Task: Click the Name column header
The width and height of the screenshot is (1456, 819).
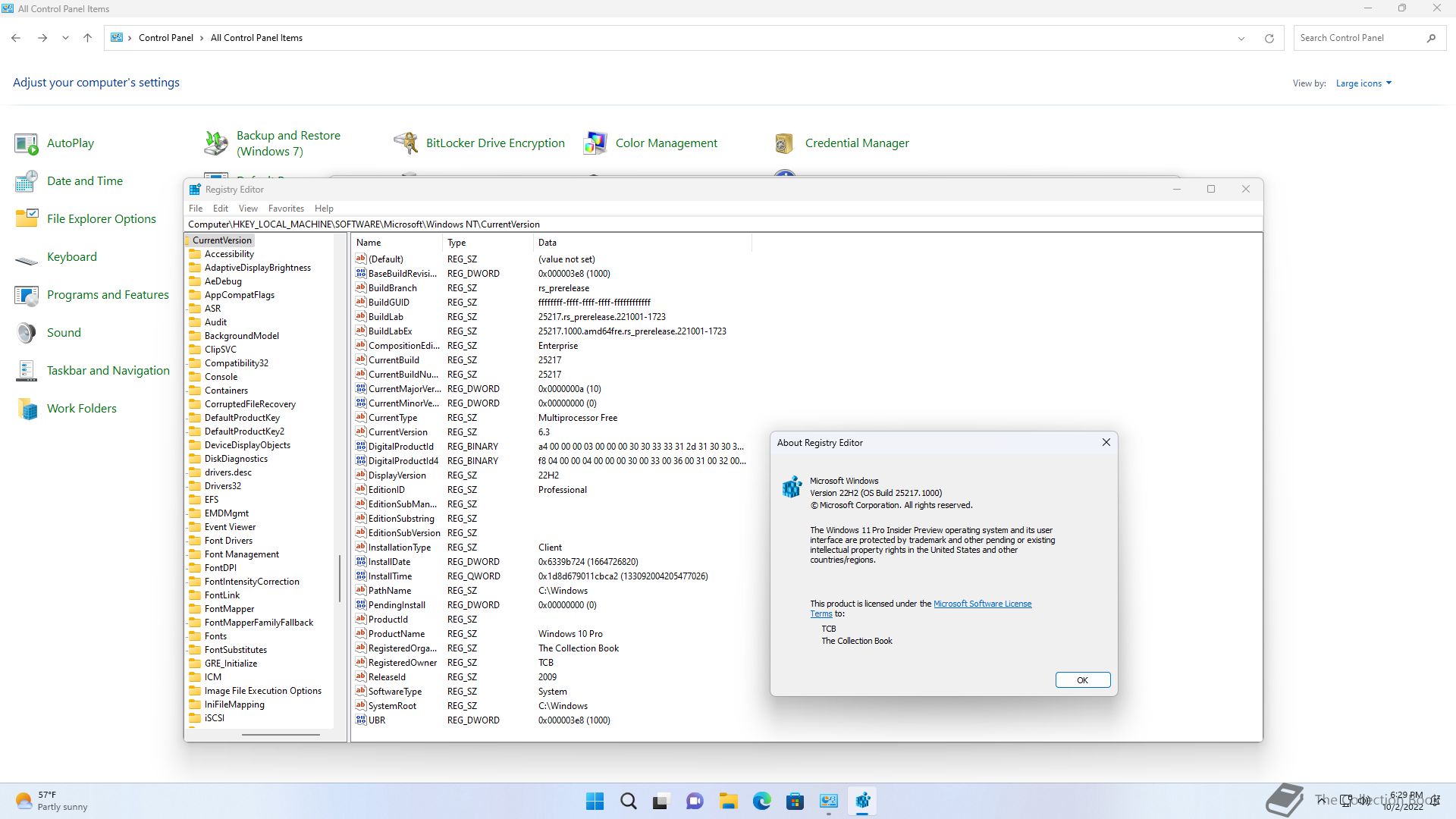Action: coord(397,243)
